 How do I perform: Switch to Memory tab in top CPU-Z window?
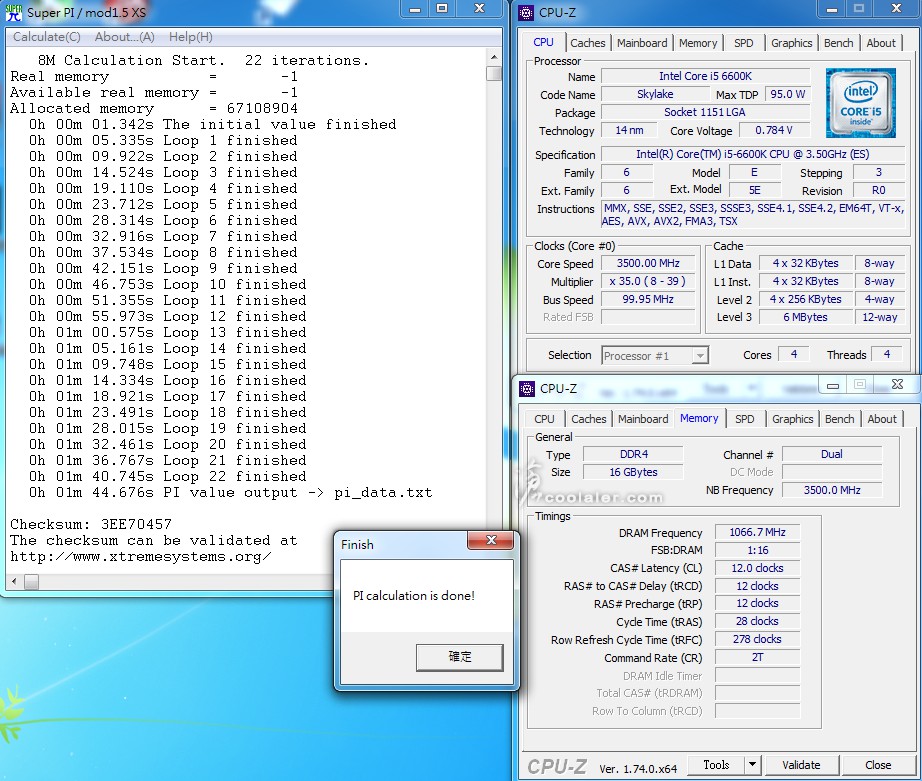(x=698, y=43)
